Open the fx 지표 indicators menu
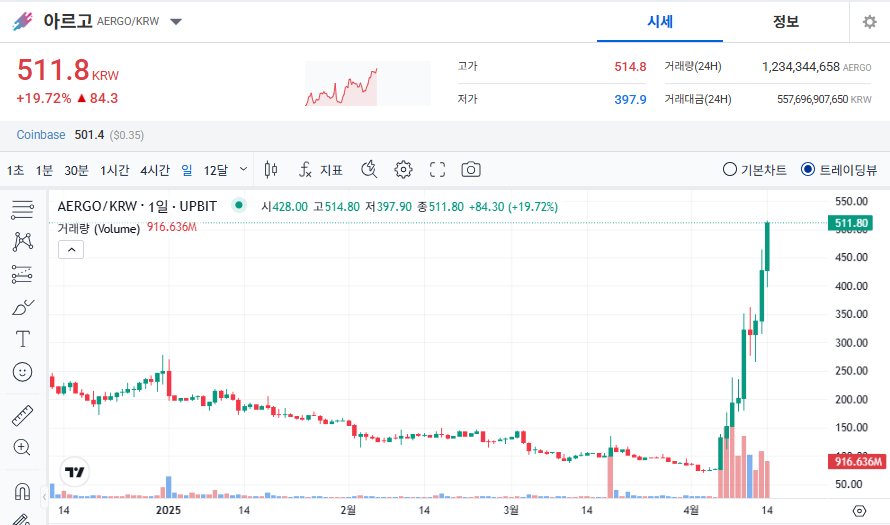This screenshot has height=525, width=890. coord(320,169)
